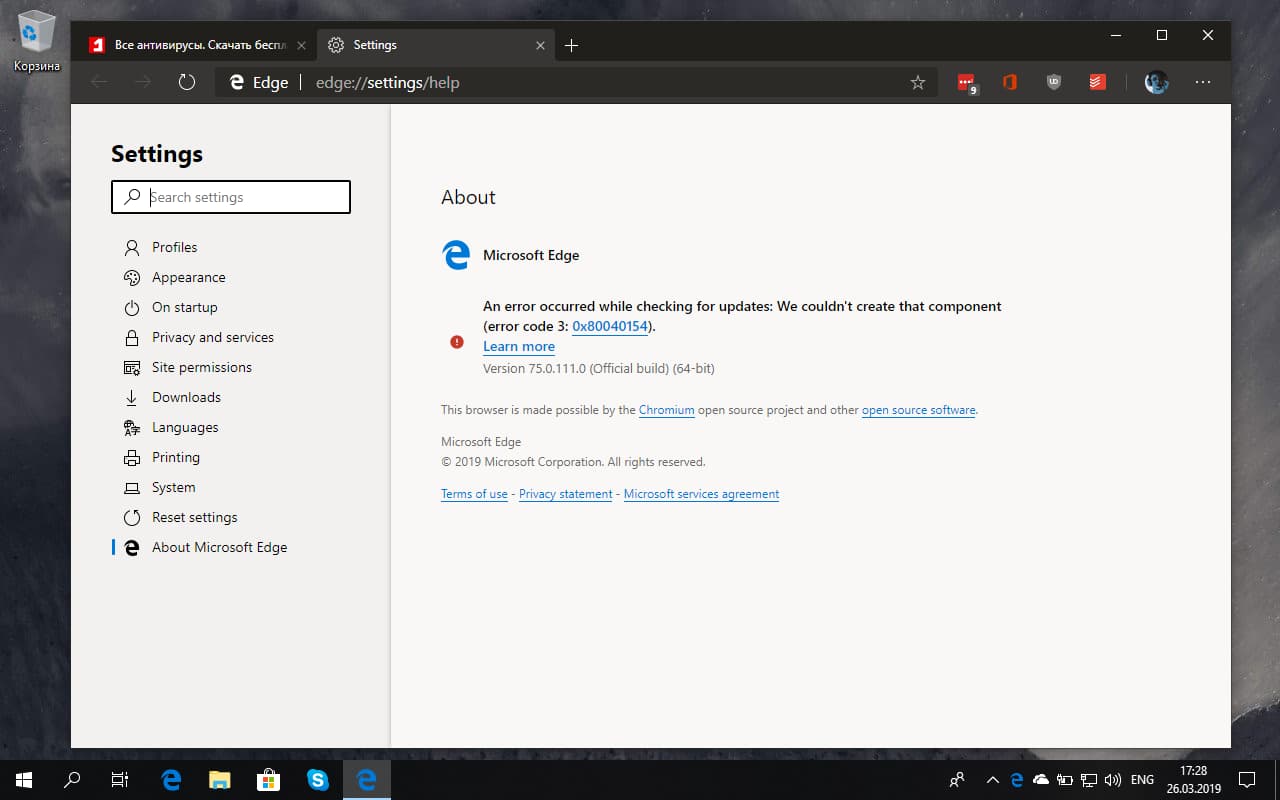Click the browser profile avatar
The image size is (1280, 800).
[x=1156, y=82]
